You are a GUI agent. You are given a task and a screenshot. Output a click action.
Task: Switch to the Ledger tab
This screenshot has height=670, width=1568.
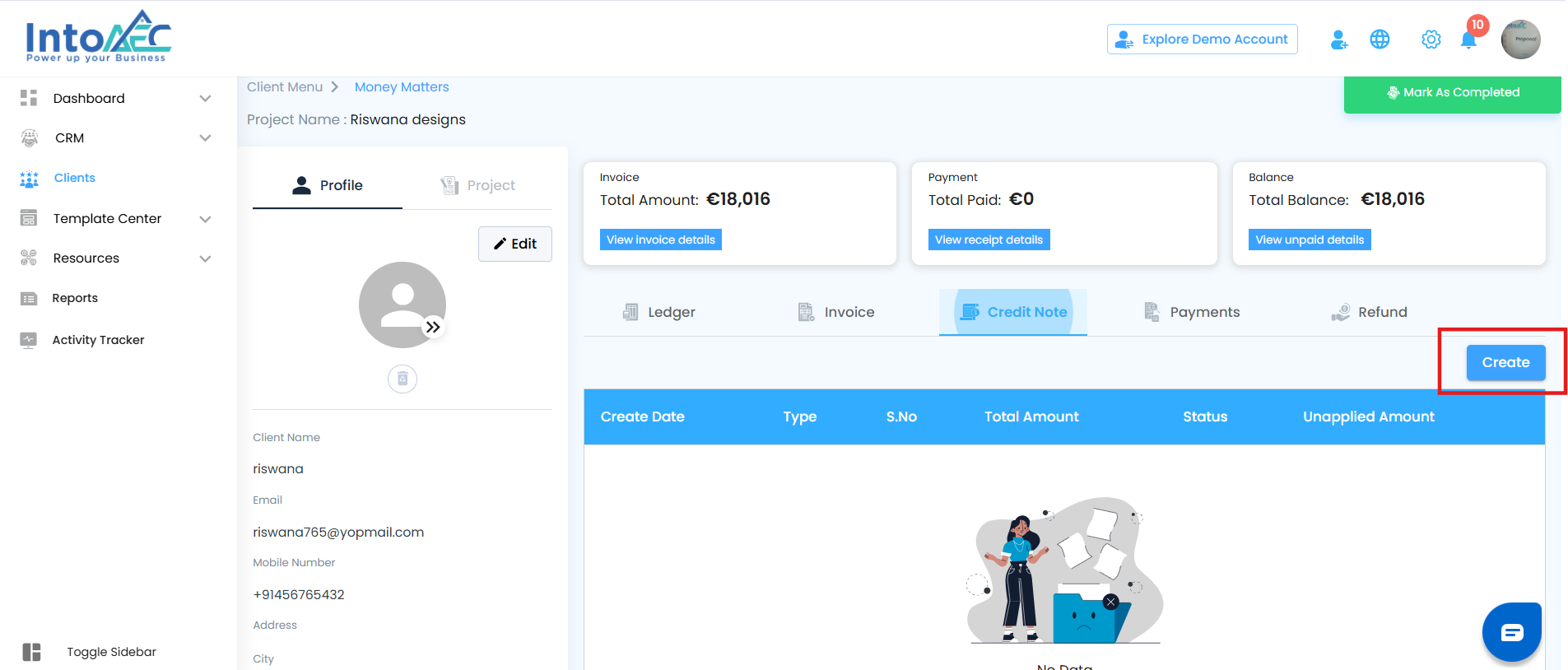pyautogui.click(x=658, y=312)
